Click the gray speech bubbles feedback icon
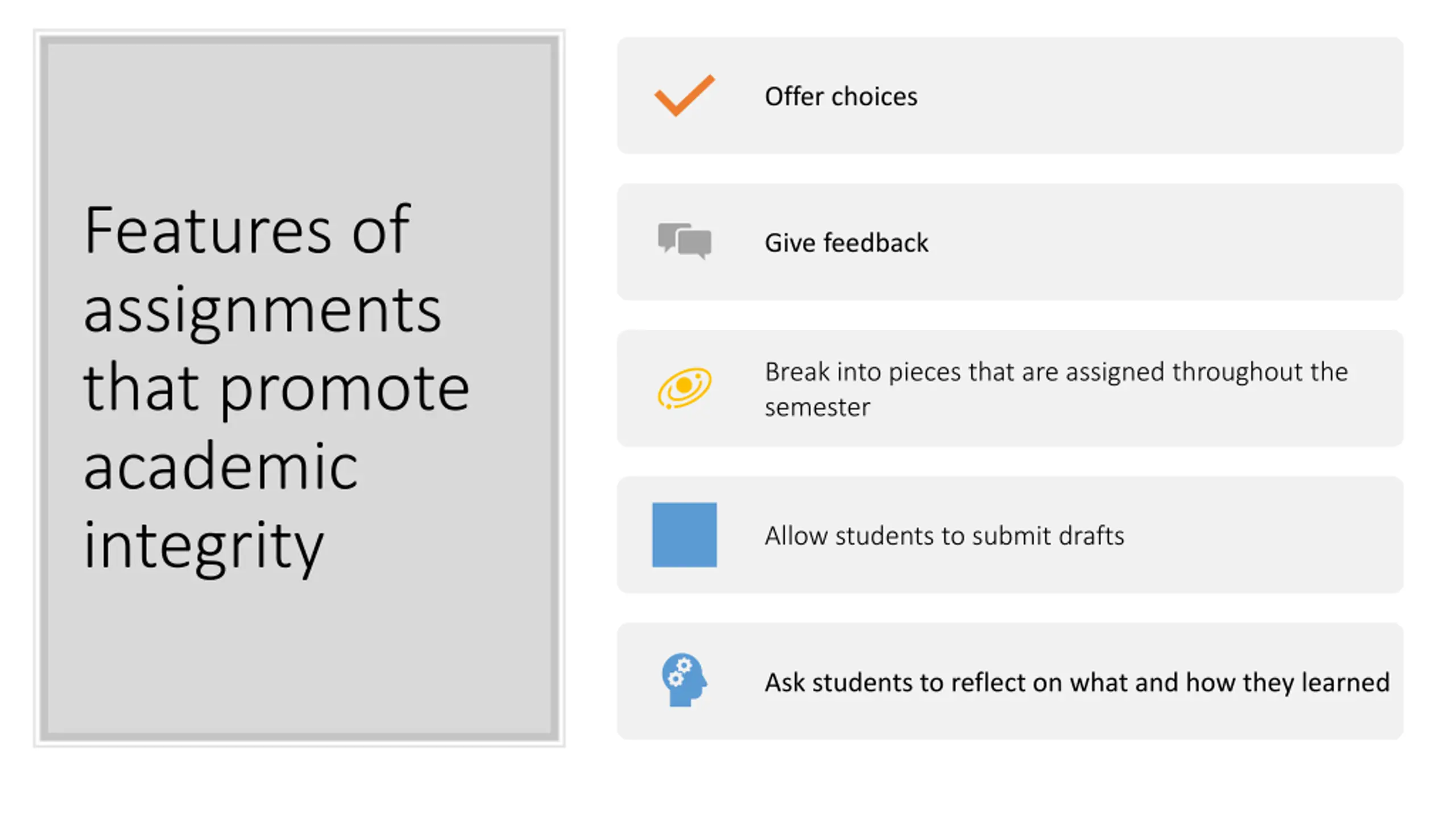 point(684,241)
